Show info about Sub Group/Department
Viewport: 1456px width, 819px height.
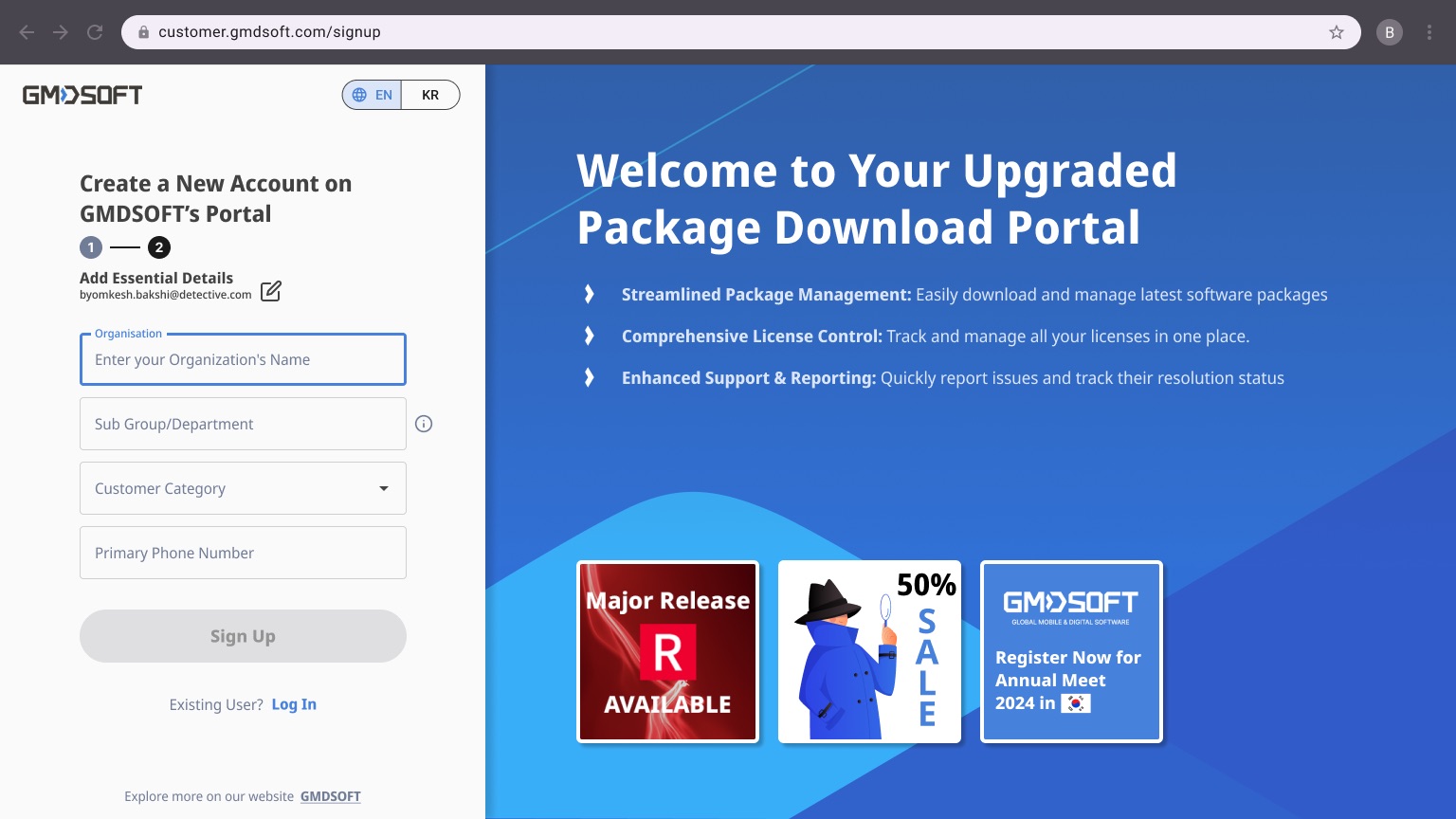click(x=424, y=424)
